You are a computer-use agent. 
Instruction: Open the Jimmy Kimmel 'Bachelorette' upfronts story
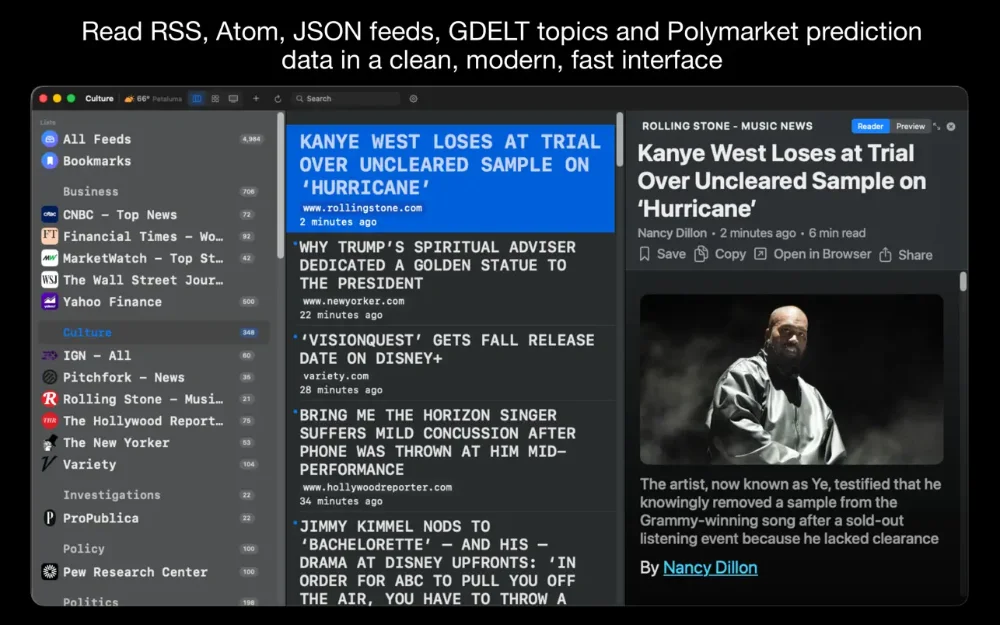[450, 561]
